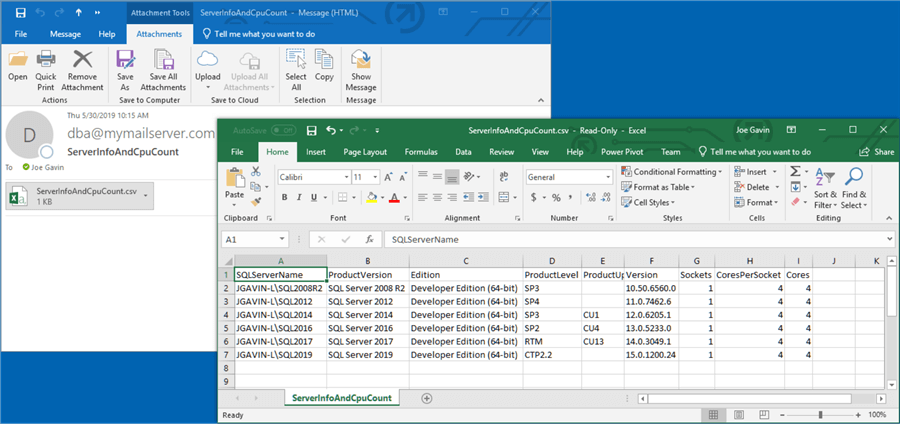The width and height of the screenshot is (900, 424).
Task: Click New Sheet plus button
Action: click(x=426, y=398)
